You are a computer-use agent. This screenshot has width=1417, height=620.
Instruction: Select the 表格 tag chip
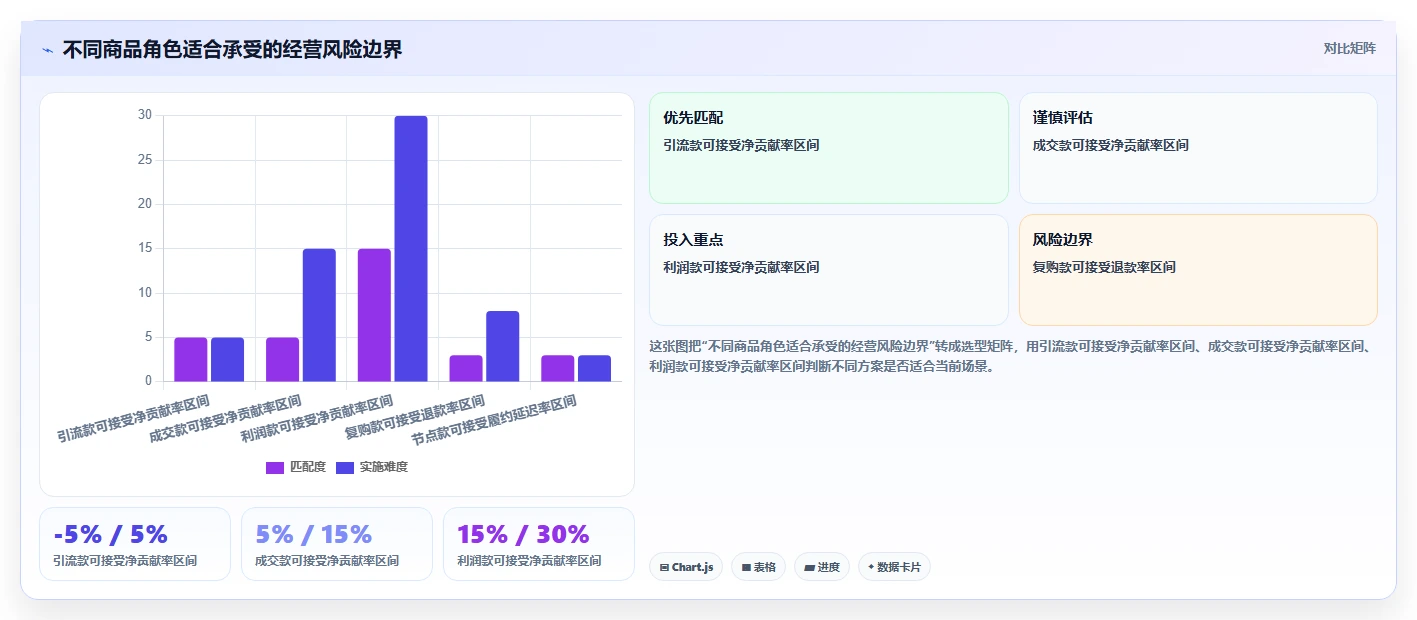point(759,567)
